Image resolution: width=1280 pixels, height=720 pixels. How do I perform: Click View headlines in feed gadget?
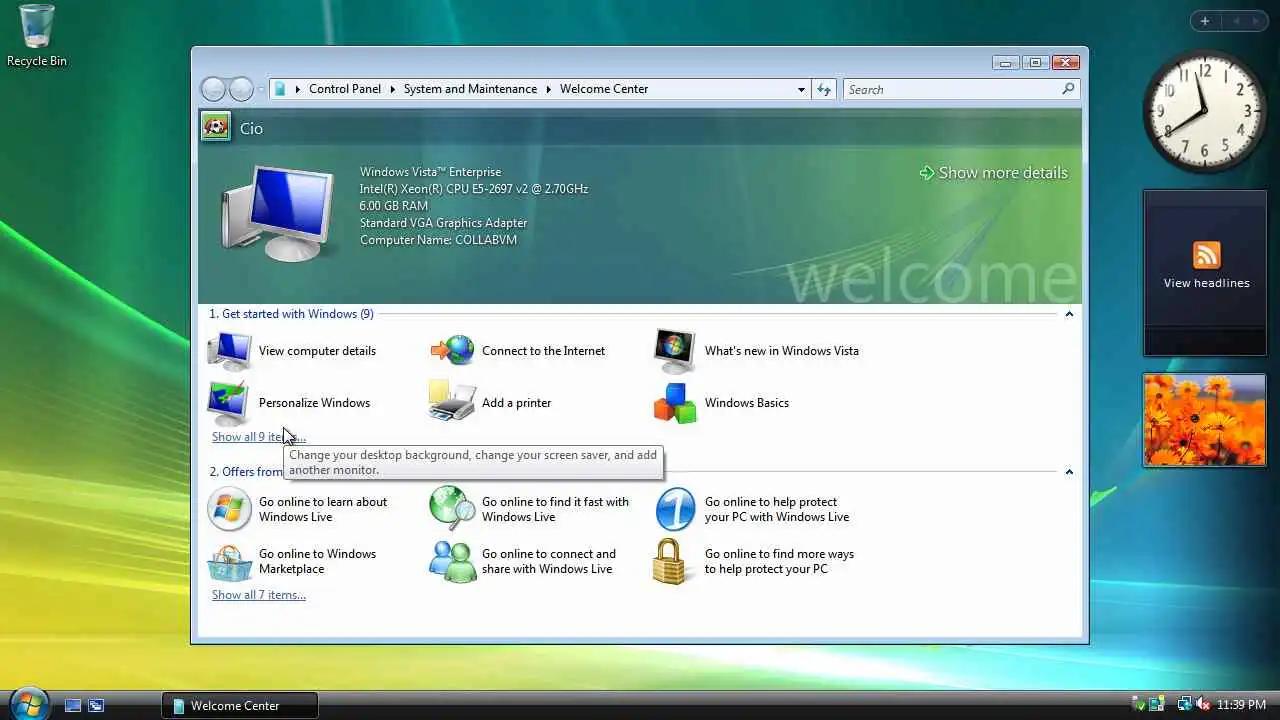coord(1206,283)
